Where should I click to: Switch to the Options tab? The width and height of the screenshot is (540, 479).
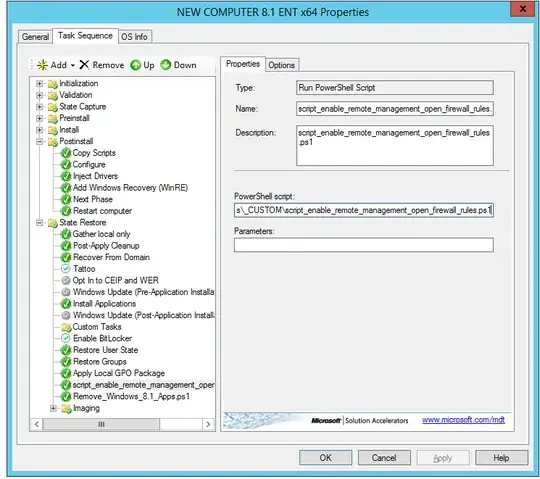[281, 65]
